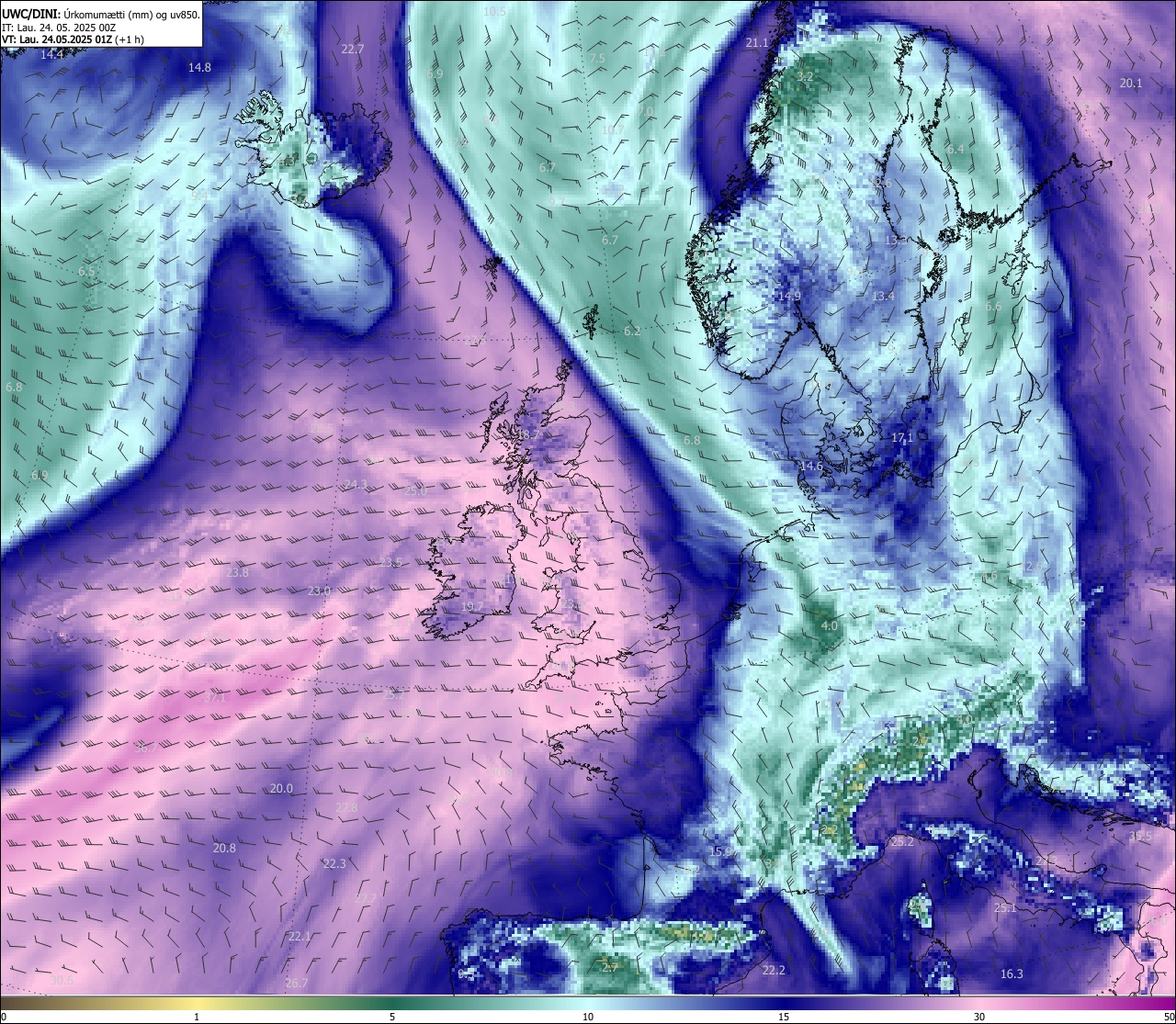This screenshot has width=1176, height=1024.
Task: Click the 23.8 value label
Action: (x=237, y=572)
